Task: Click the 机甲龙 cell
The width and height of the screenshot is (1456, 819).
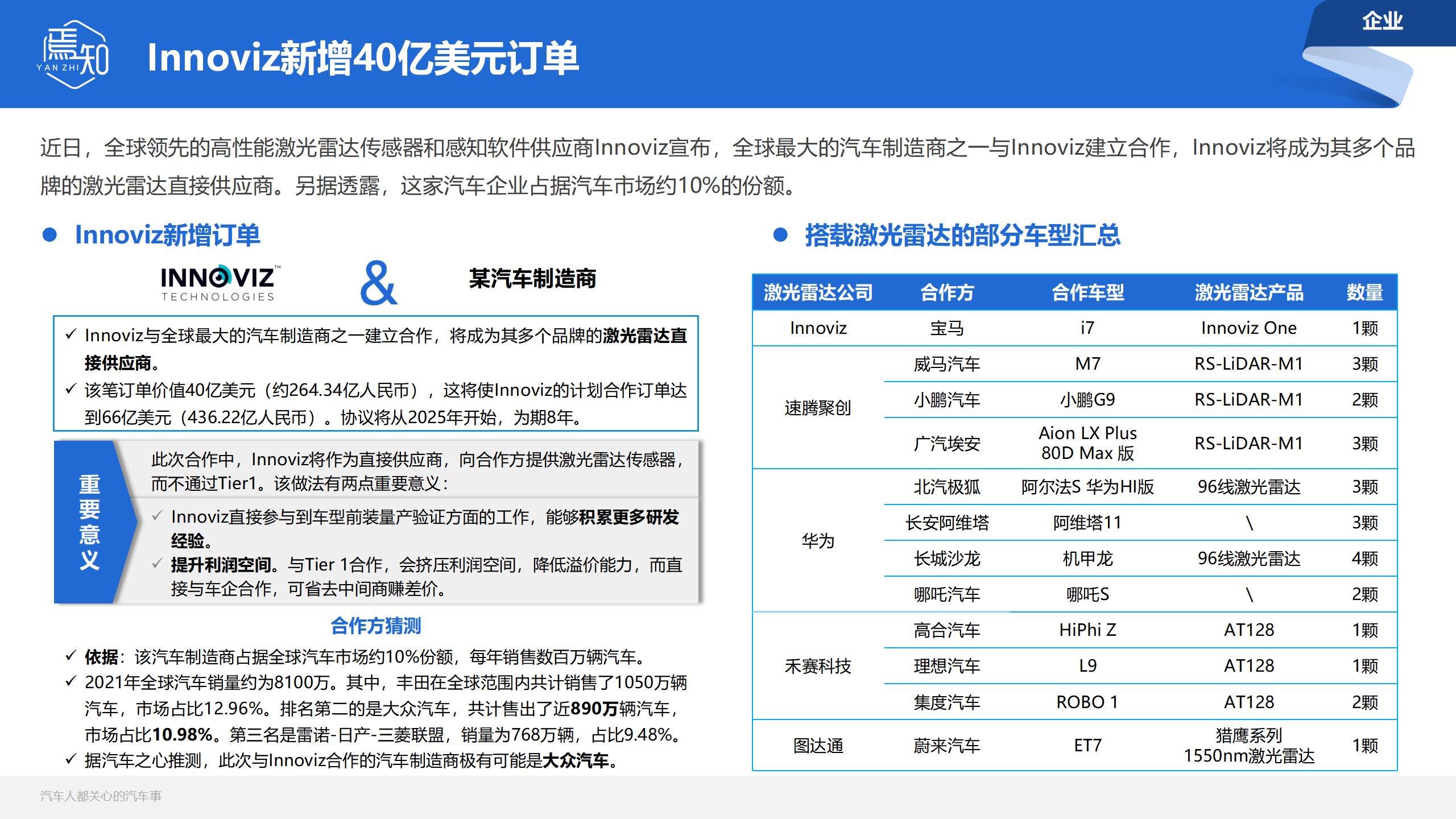Action: point(1087,559)
